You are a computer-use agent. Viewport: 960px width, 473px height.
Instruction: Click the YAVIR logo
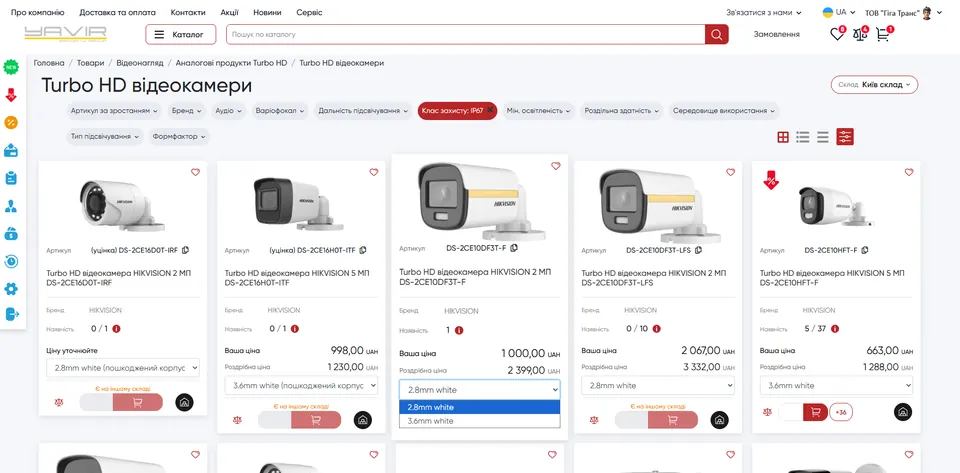pos(66,34)
